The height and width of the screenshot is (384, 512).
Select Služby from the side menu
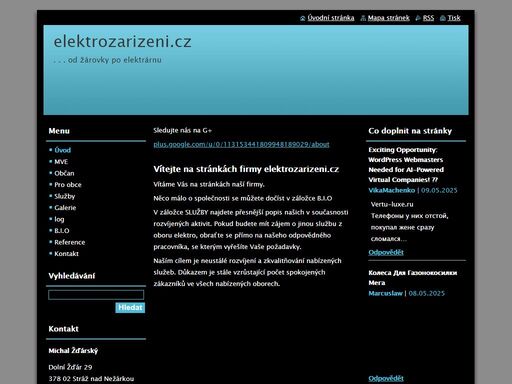point(65,196)
